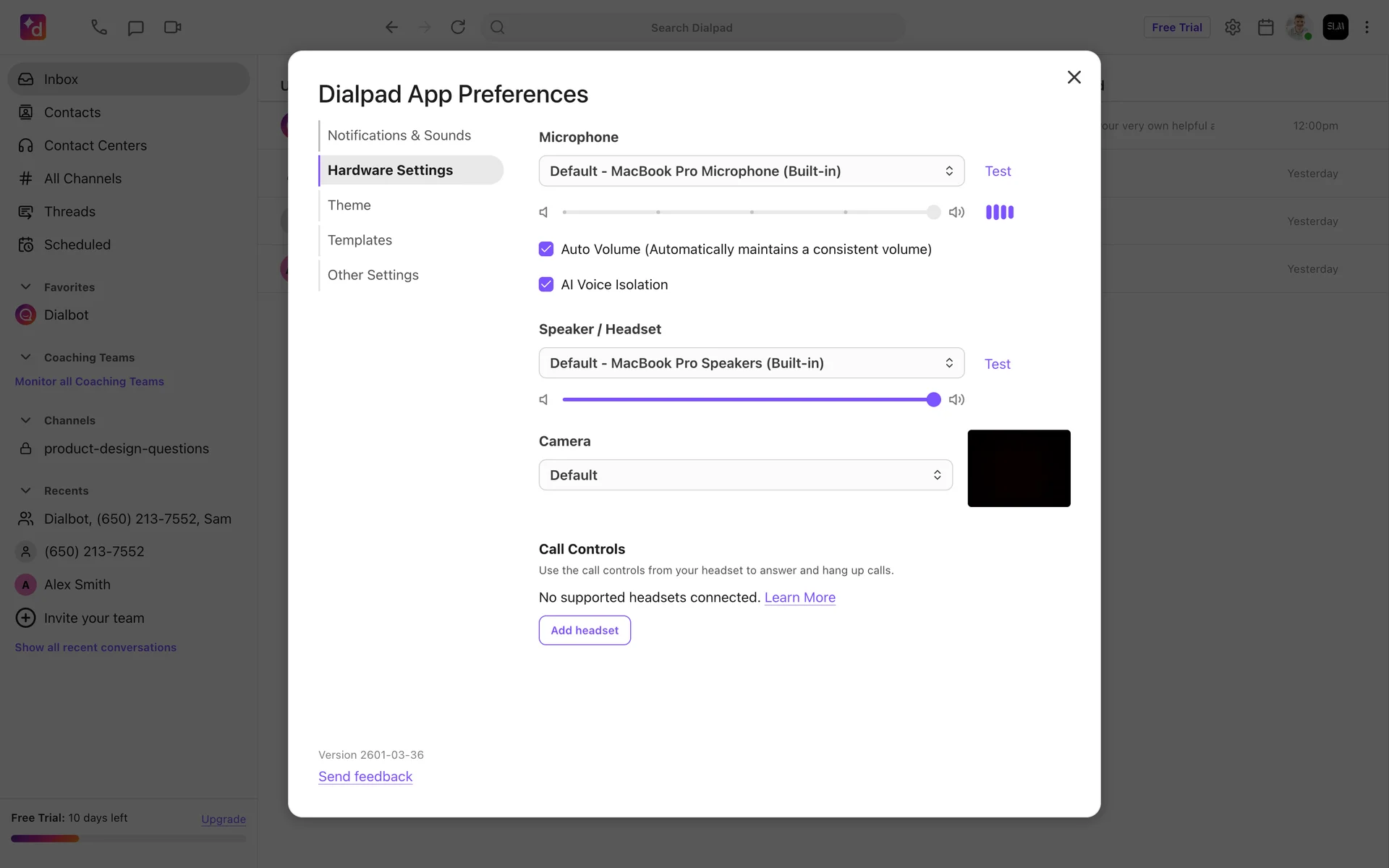
Task: Click speaker max volume icon
Action: pyautogui.click(x=956, y=399)
